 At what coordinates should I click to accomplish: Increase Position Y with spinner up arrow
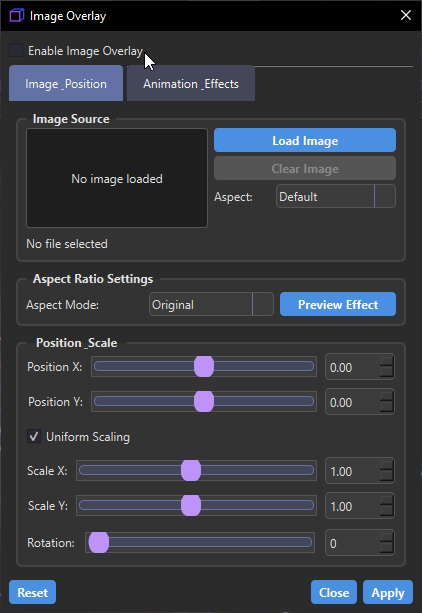pyautogui.click(x=387, y=396)
